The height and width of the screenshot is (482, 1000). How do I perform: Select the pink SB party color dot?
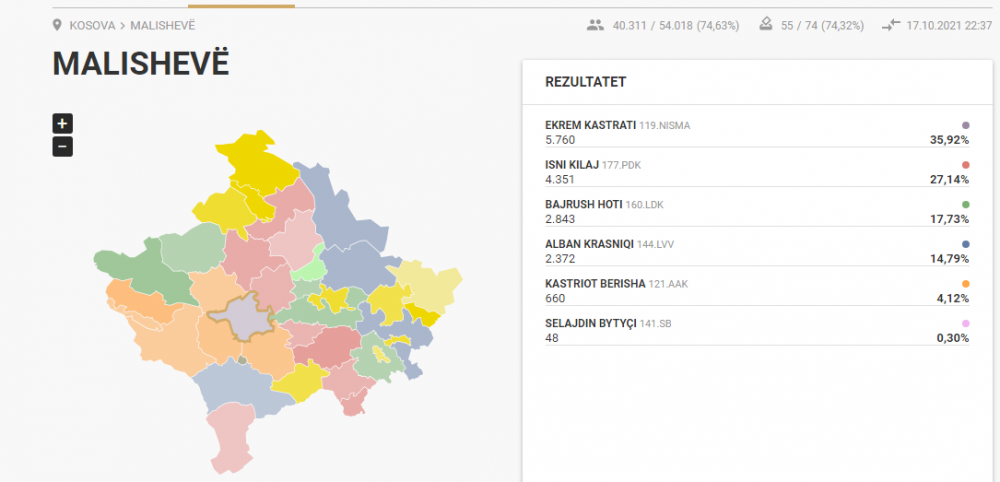click(x=965, y=323)
